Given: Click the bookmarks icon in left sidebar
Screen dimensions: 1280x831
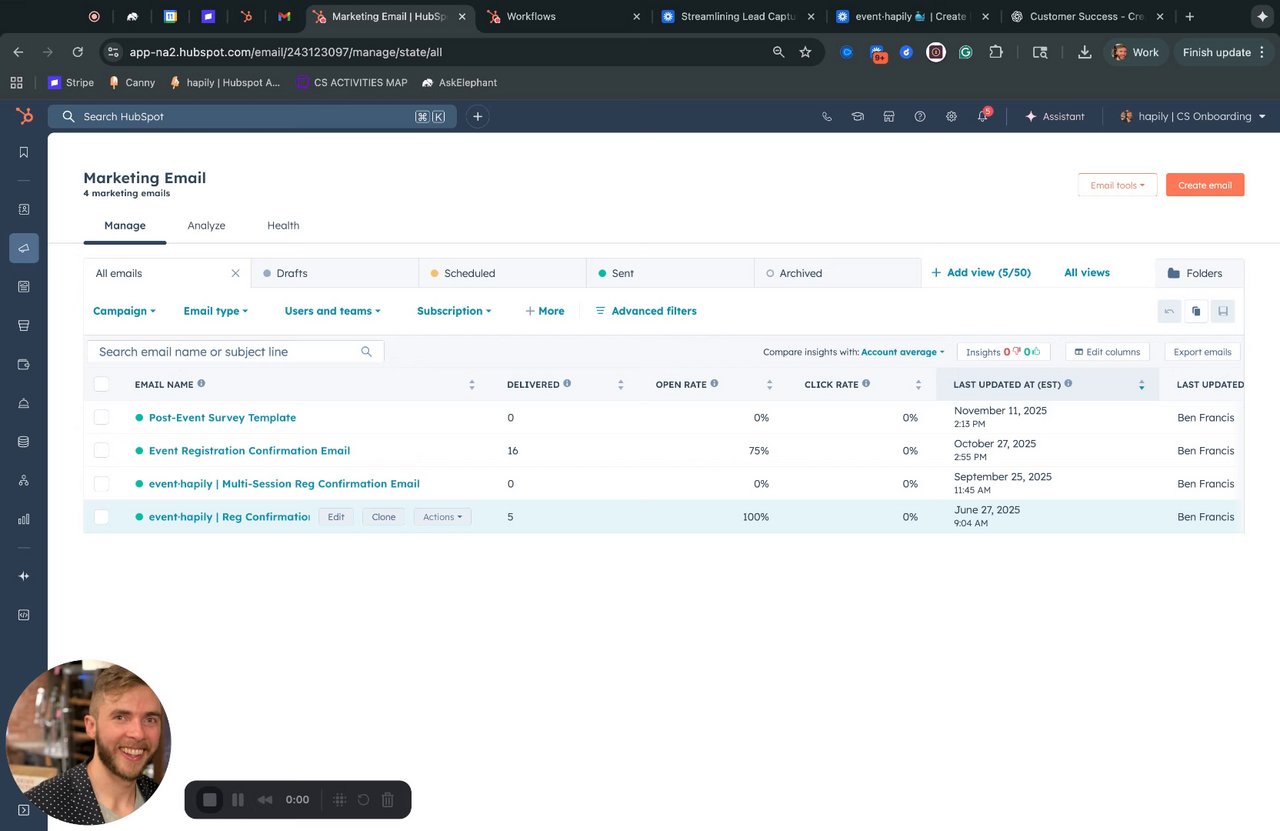Looking at the screenshot, I should pos(24,152).
